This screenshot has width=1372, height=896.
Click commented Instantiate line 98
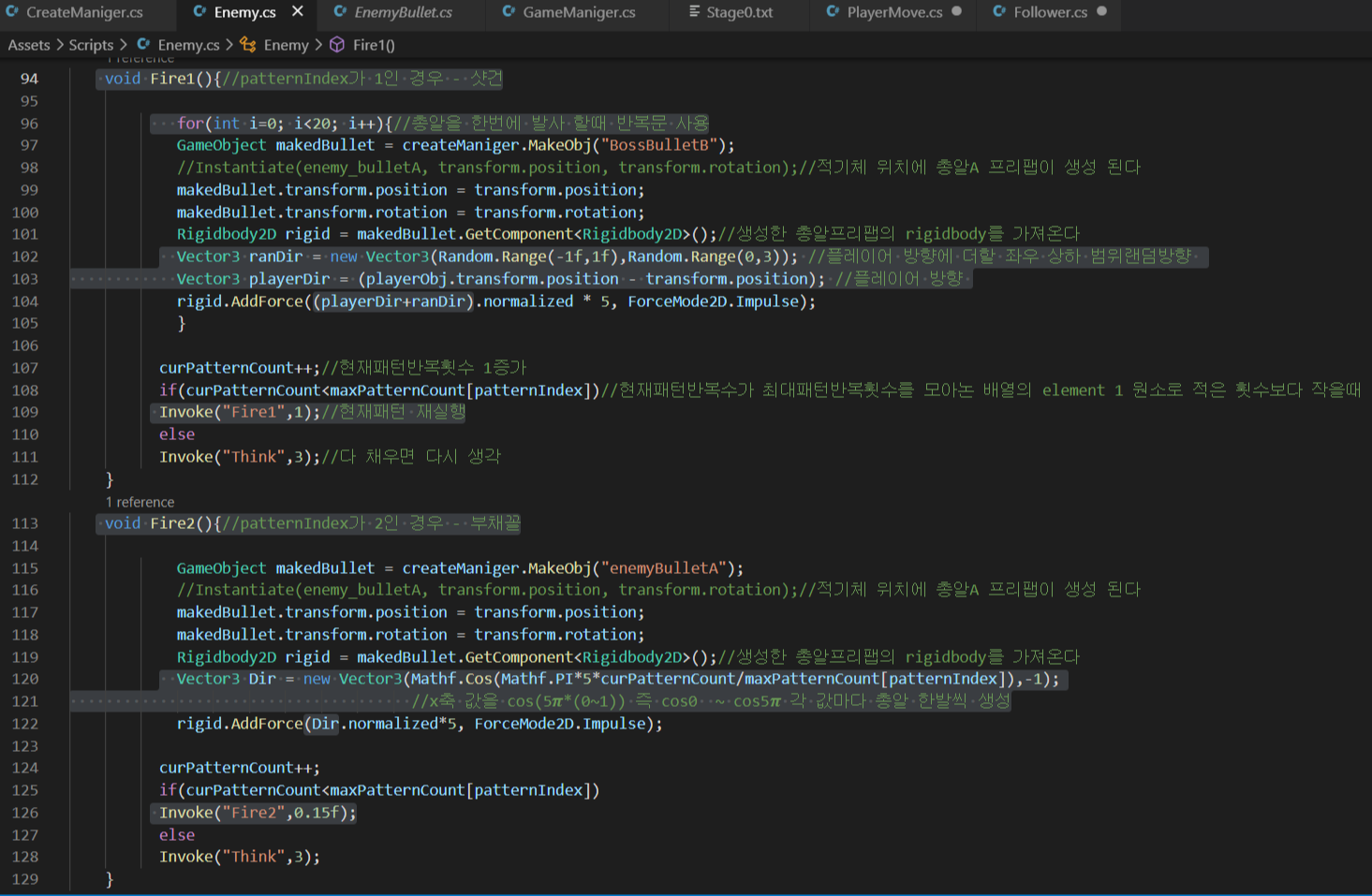pos(658,168)
